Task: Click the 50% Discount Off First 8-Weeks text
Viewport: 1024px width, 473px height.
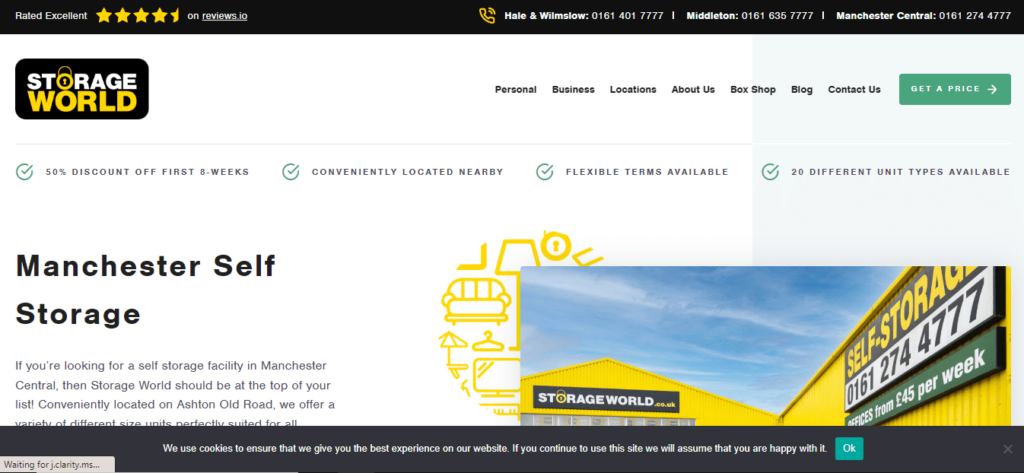Action: 148,172
